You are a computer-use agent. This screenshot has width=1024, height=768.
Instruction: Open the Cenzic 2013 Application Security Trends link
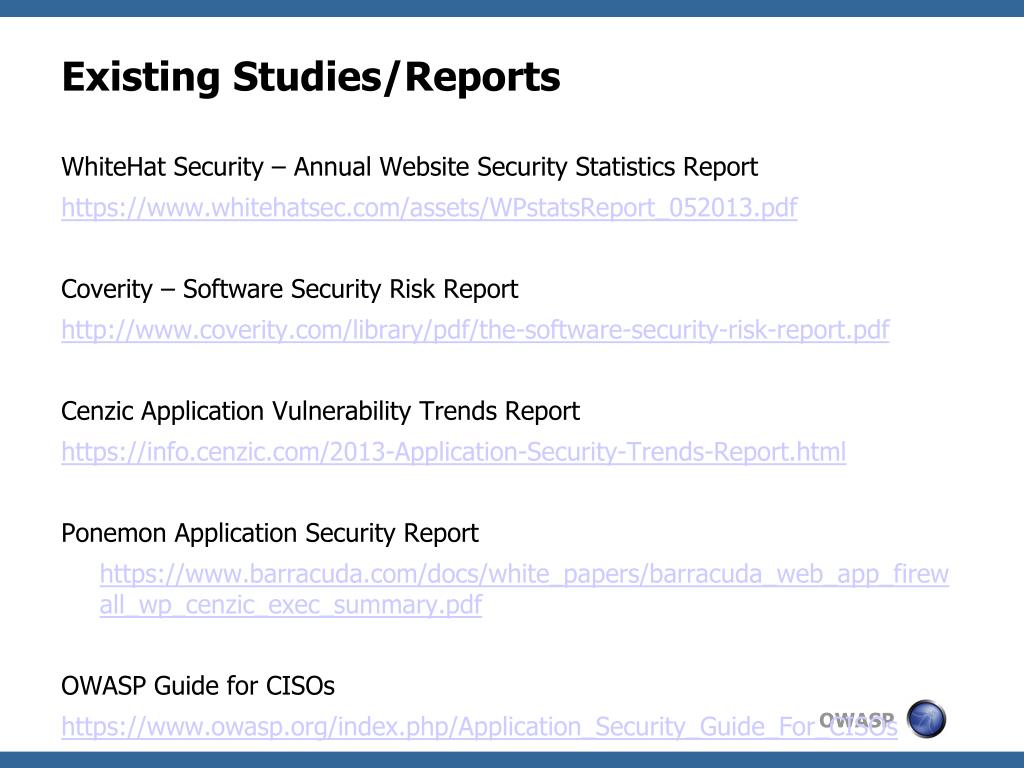454,452
